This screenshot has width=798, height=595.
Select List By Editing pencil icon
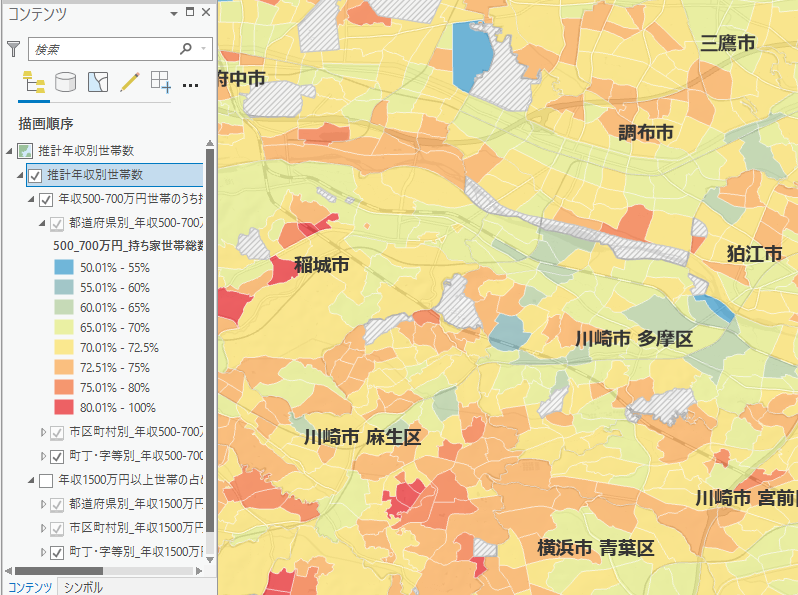(x=128, y=82)
